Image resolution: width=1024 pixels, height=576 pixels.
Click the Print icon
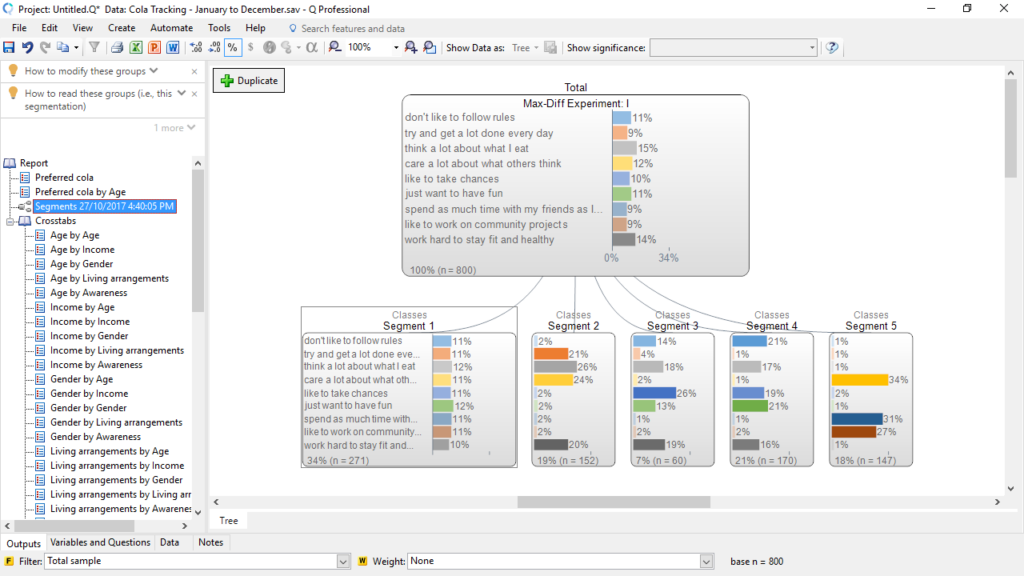(117, 48)
